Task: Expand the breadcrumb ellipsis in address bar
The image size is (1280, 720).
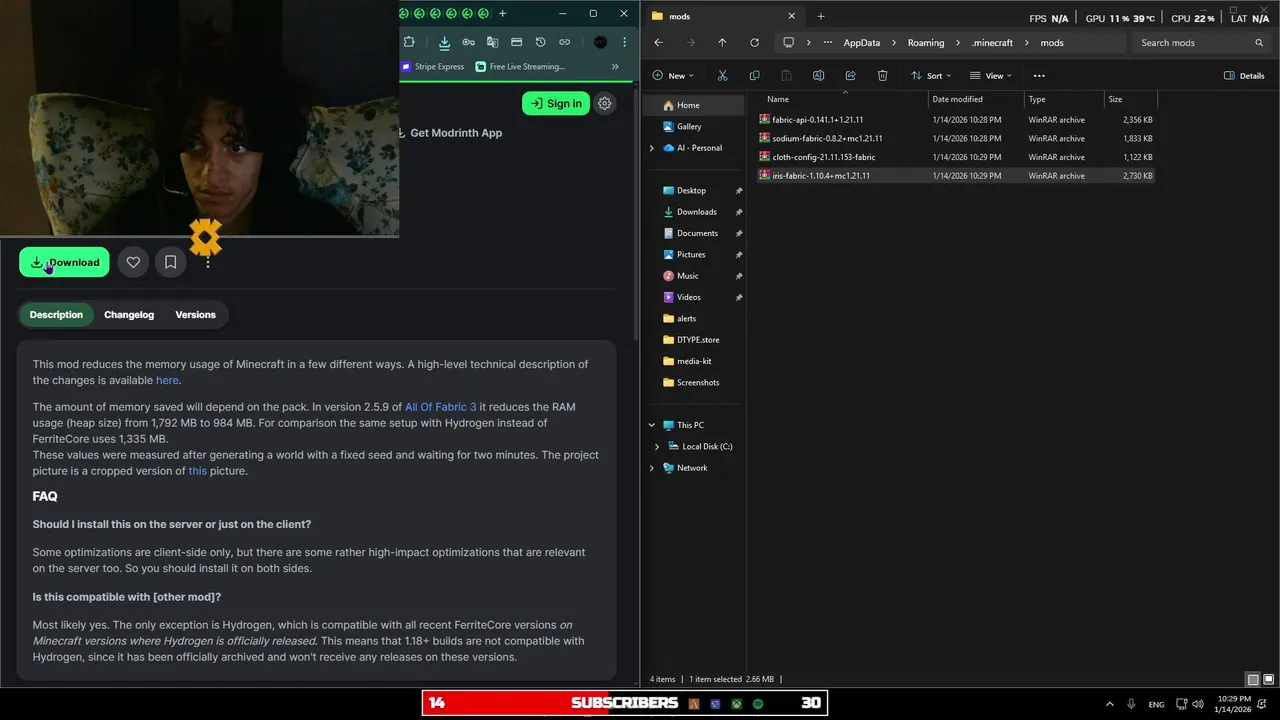Action: point(827,43)
